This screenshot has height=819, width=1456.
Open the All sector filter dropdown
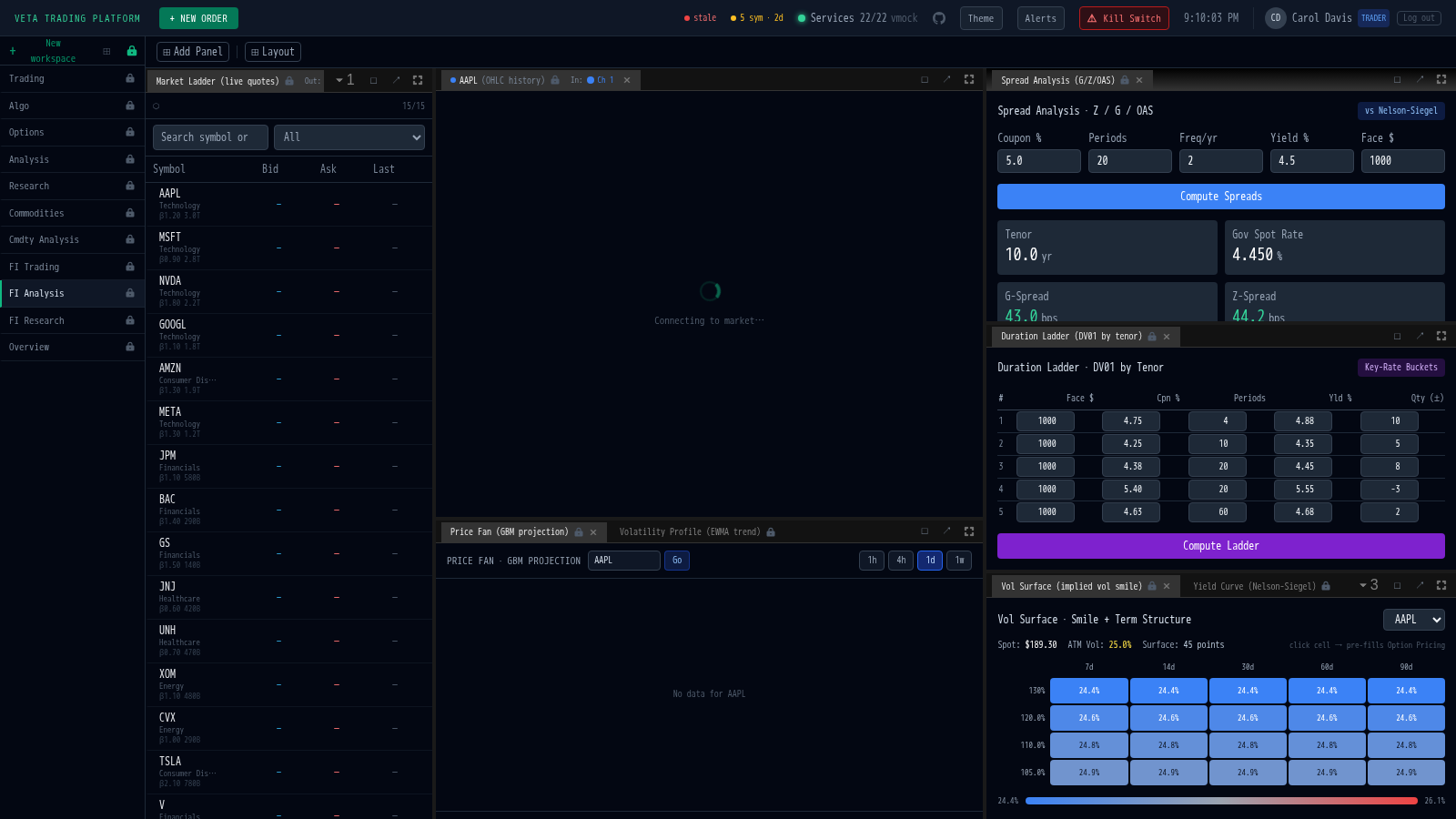[x=349, y=137]
